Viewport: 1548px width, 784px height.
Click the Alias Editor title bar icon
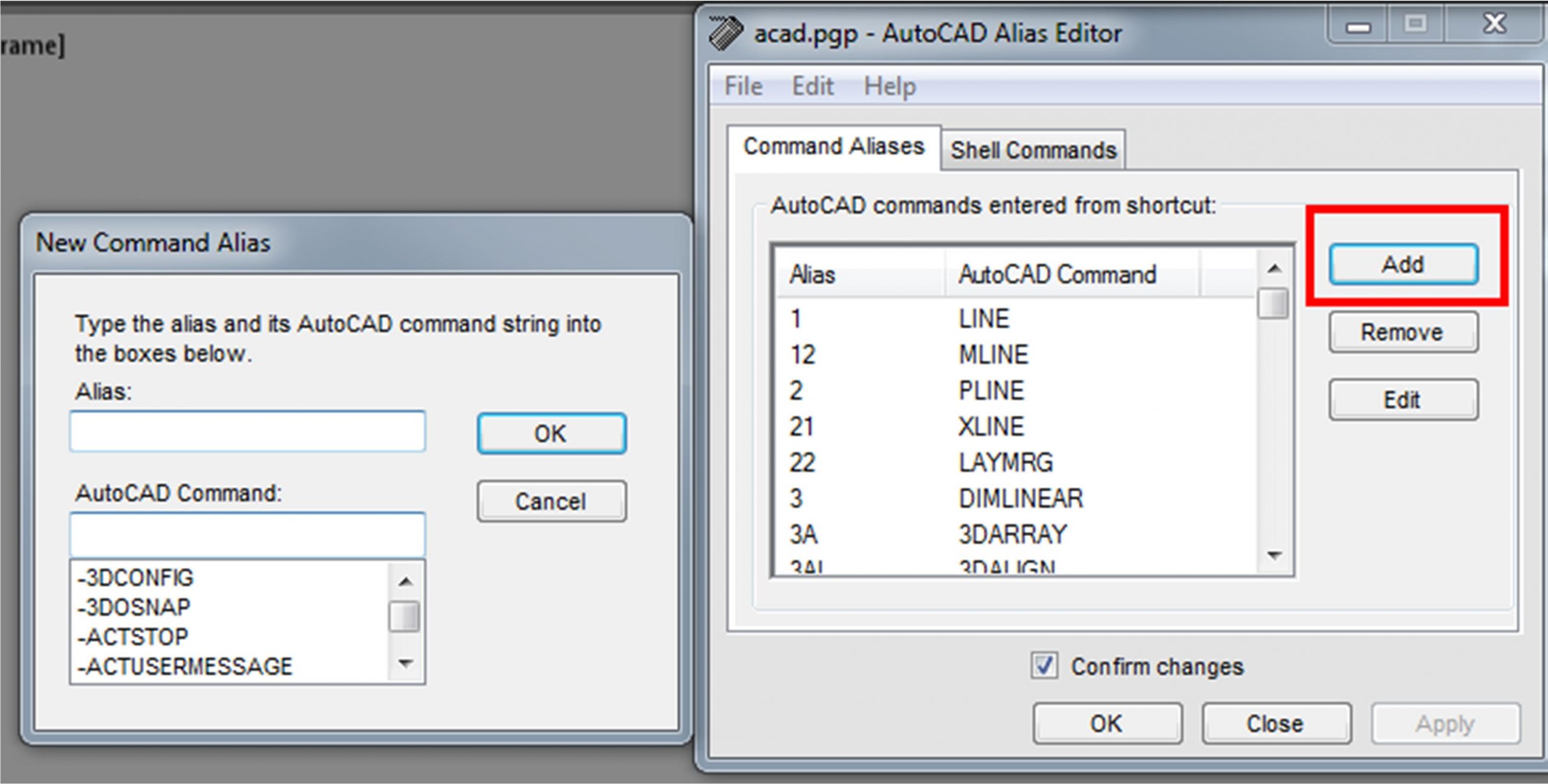pos(724,33)
